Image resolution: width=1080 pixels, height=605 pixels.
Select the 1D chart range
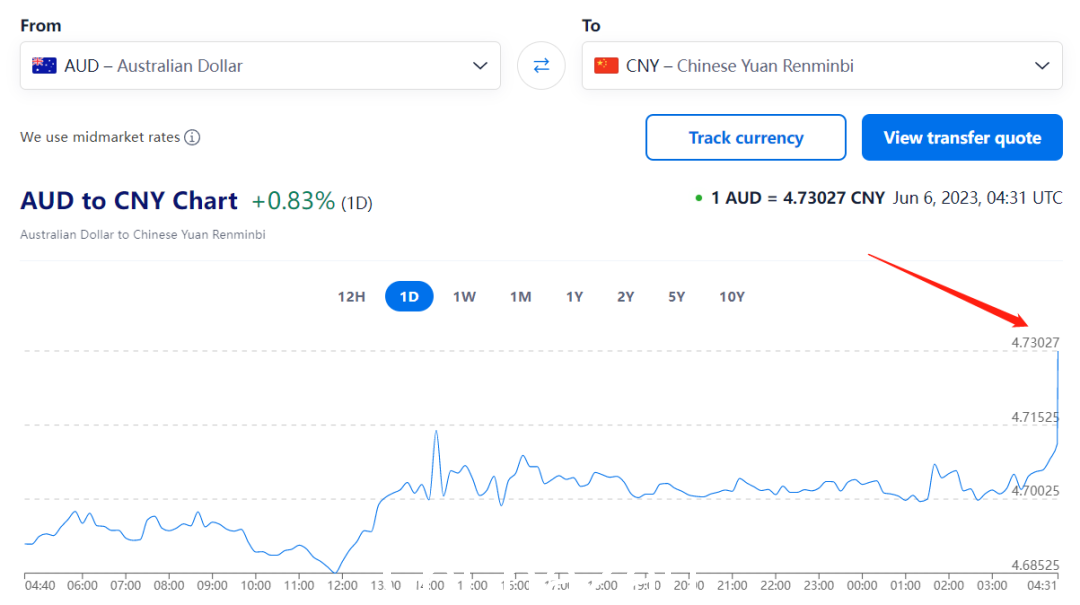click(x=409, y=296)
